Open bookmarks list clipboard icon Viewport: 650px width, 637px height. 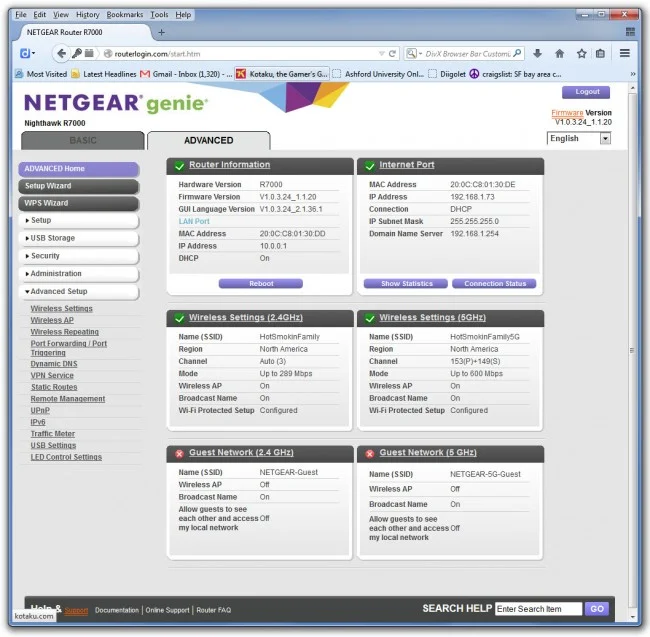600,53
